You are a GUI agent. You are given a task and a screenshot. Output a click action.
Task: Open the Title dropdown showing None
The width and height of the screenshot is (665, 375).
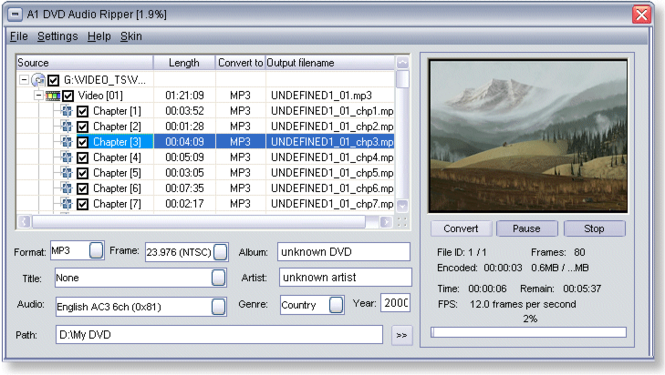click(218, 278)
